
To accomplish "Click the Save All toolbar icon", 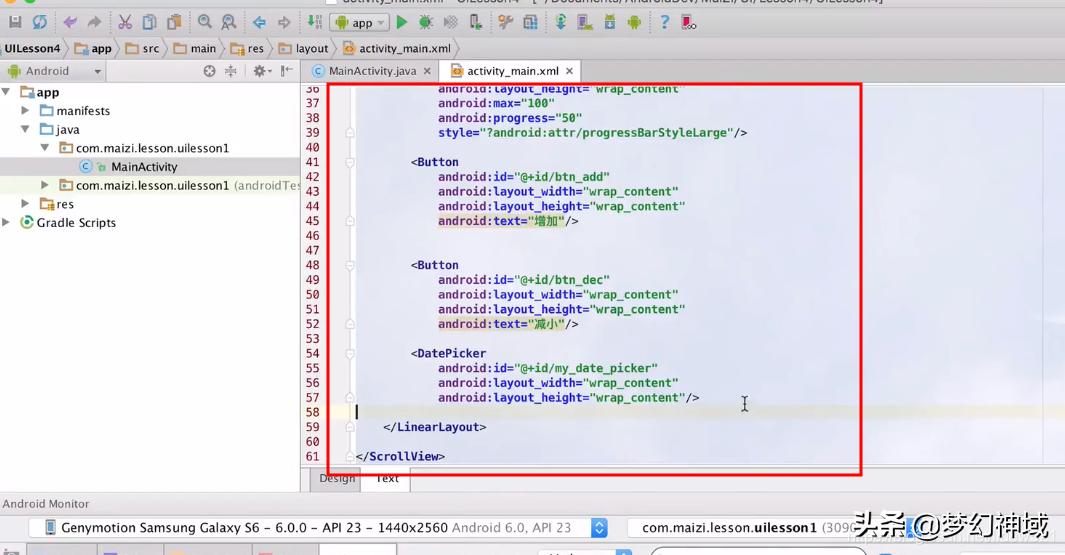I will point(14,21).
